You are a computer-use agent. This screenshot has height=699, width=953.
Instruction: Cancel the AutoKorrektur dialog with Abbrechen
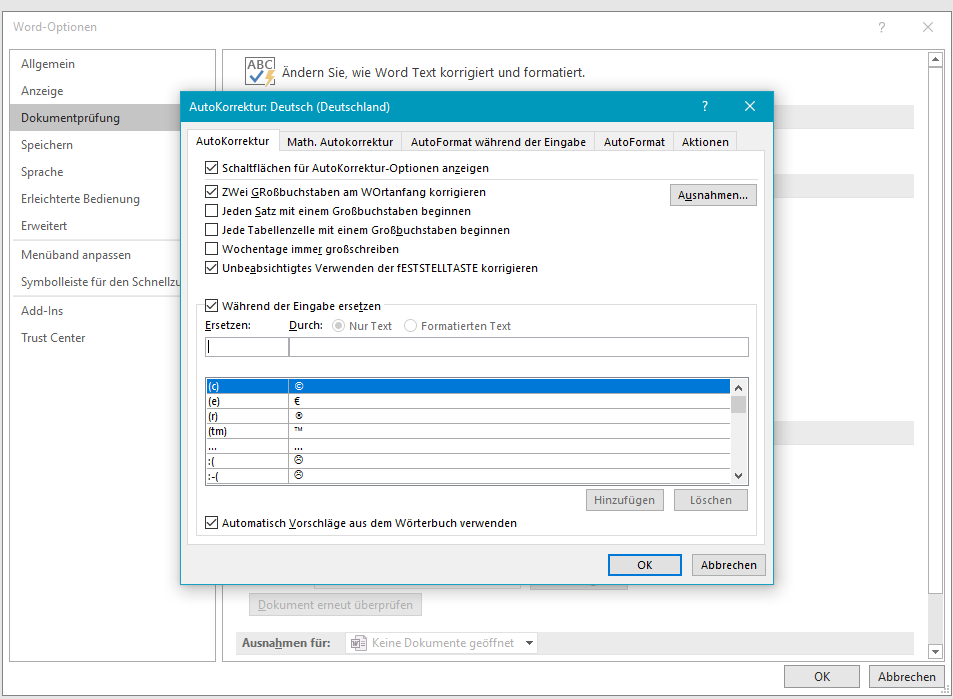729,565
